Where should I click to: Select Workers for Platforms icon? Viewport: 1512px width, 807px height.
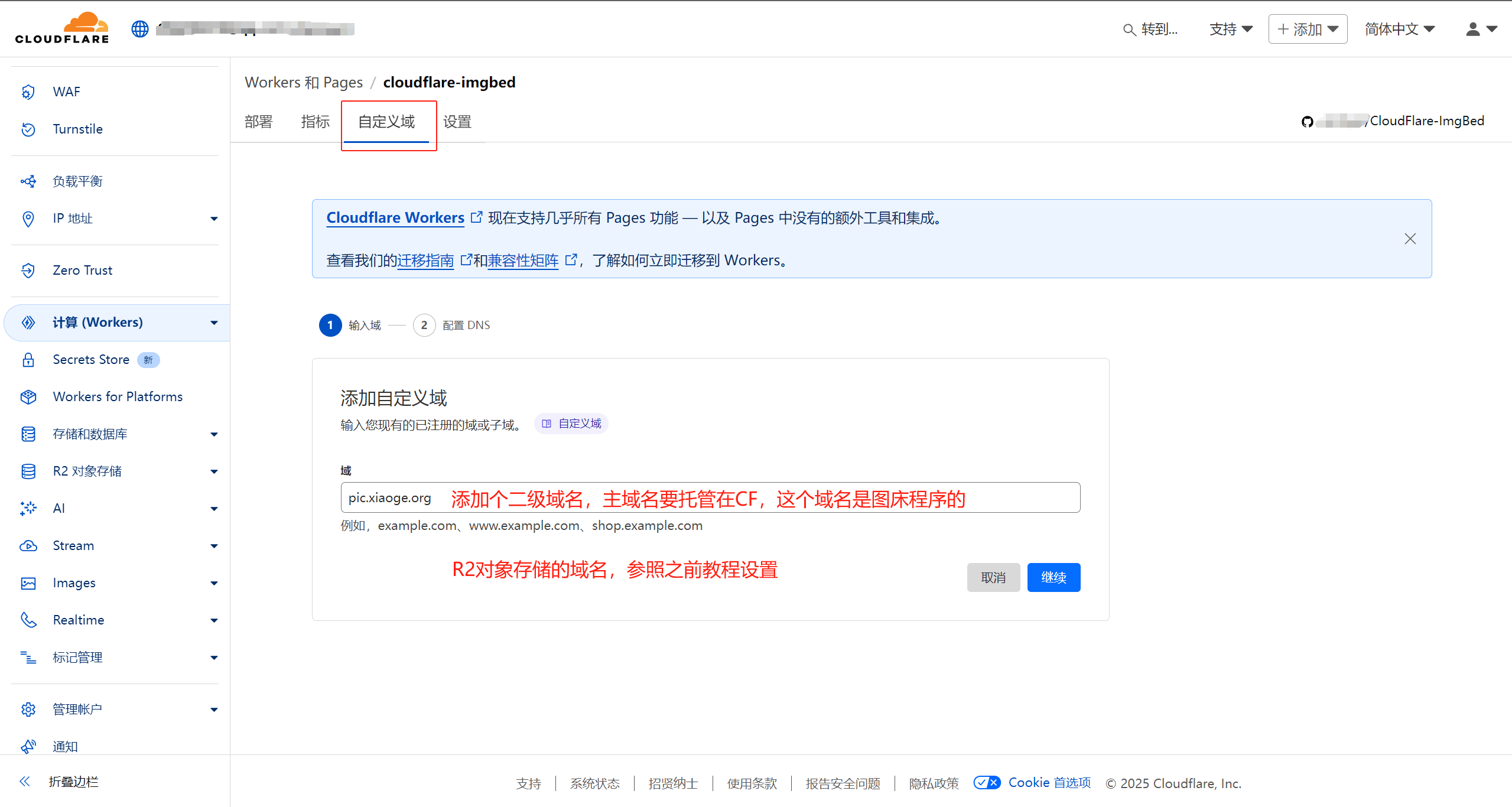tap(28, 396)
